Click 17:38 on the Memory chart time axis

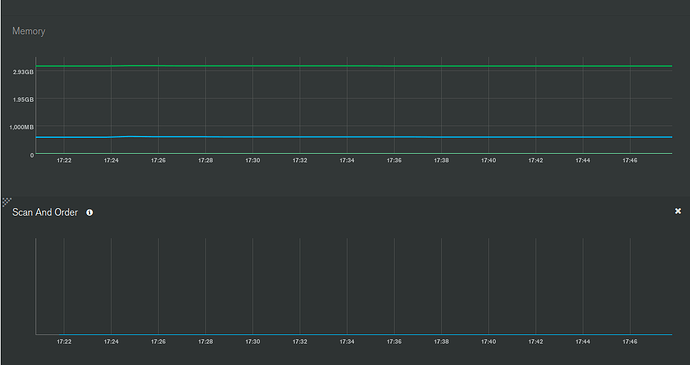click(x=441, y=161)
